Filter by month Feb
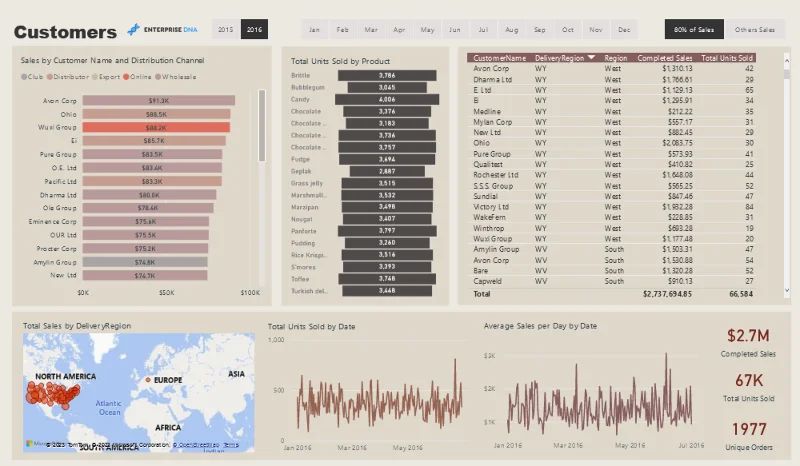 [342, 30]
